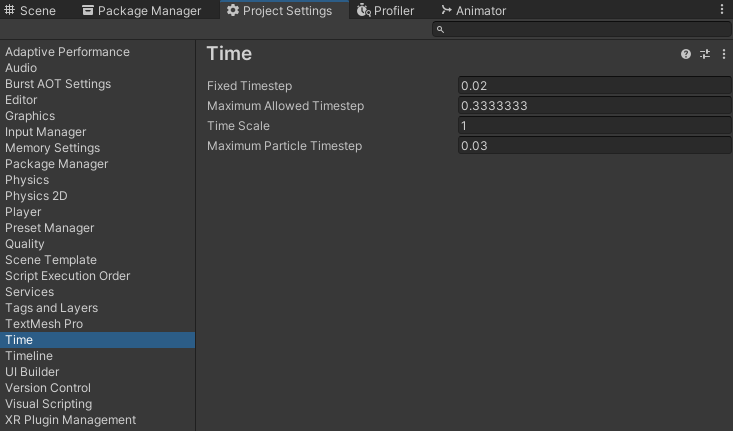Open the Animator tab

(473, 11)
